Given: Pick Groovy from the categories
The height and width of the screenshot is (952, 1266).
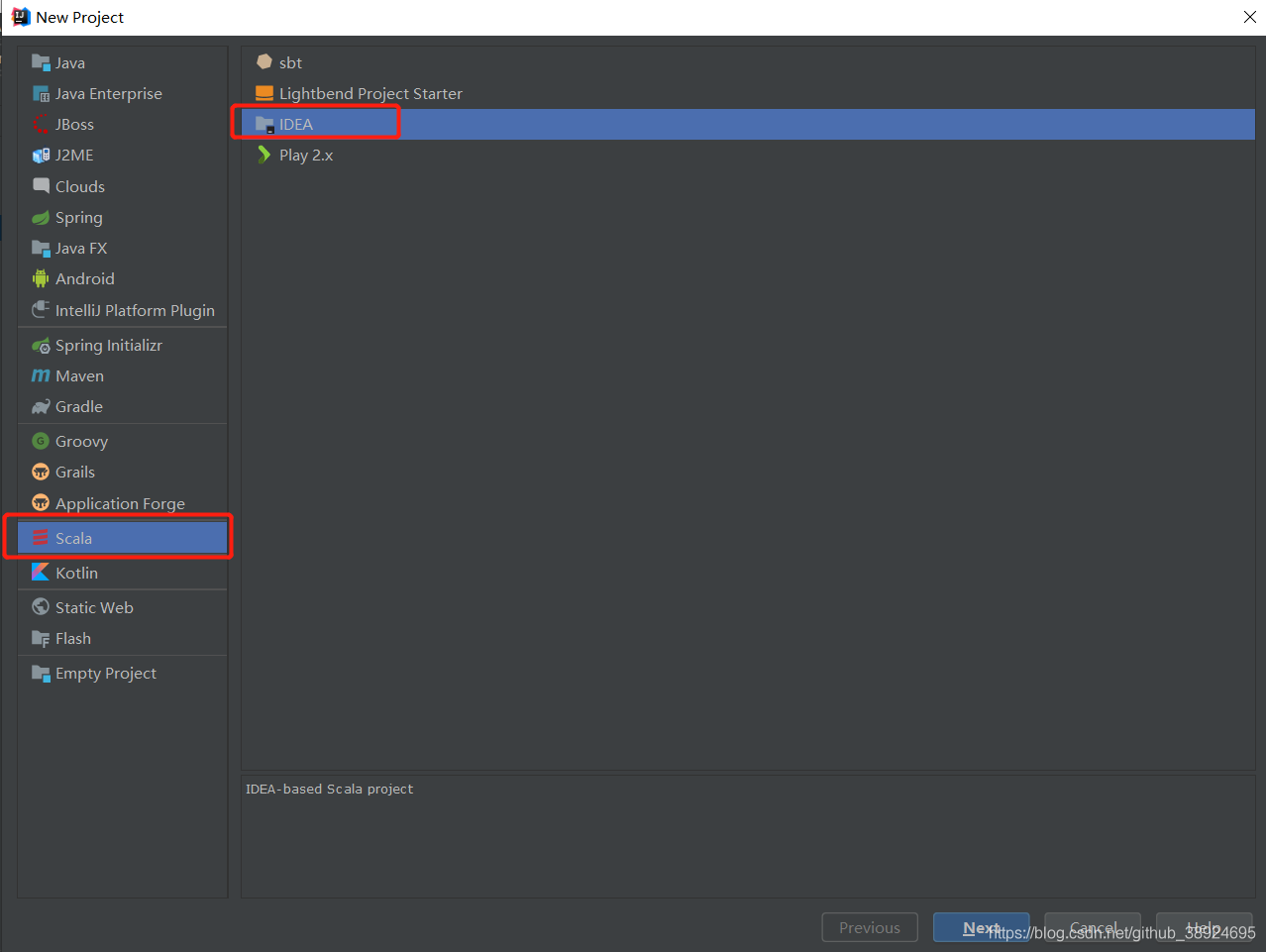Looking at the screenshot, I should pyautogui.click(x=122, y=441).
